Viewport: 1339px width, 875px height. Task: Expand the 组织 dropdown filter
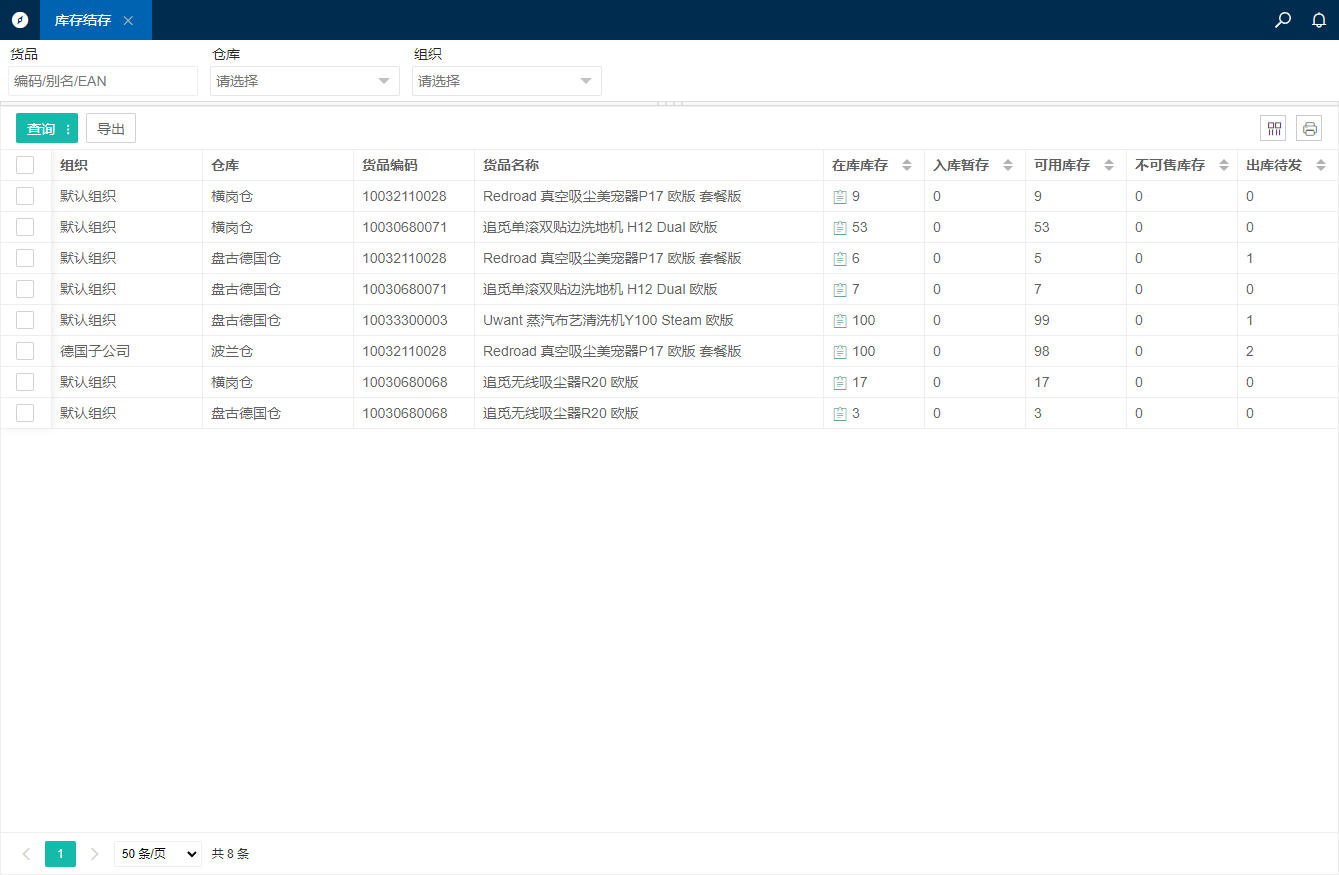pyautogui.click(x=506, y=81)
